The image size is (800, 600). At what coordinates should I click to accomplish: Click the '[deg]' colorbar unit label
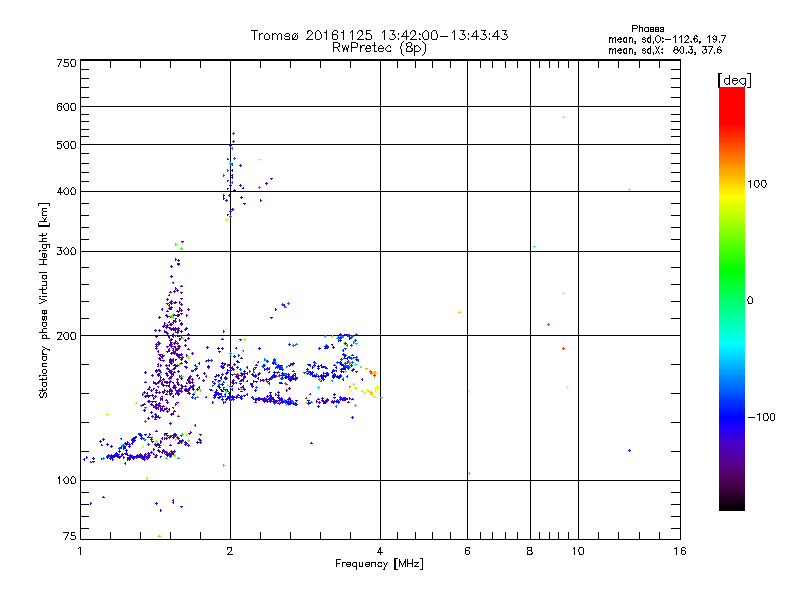click(x=734, y=80)
